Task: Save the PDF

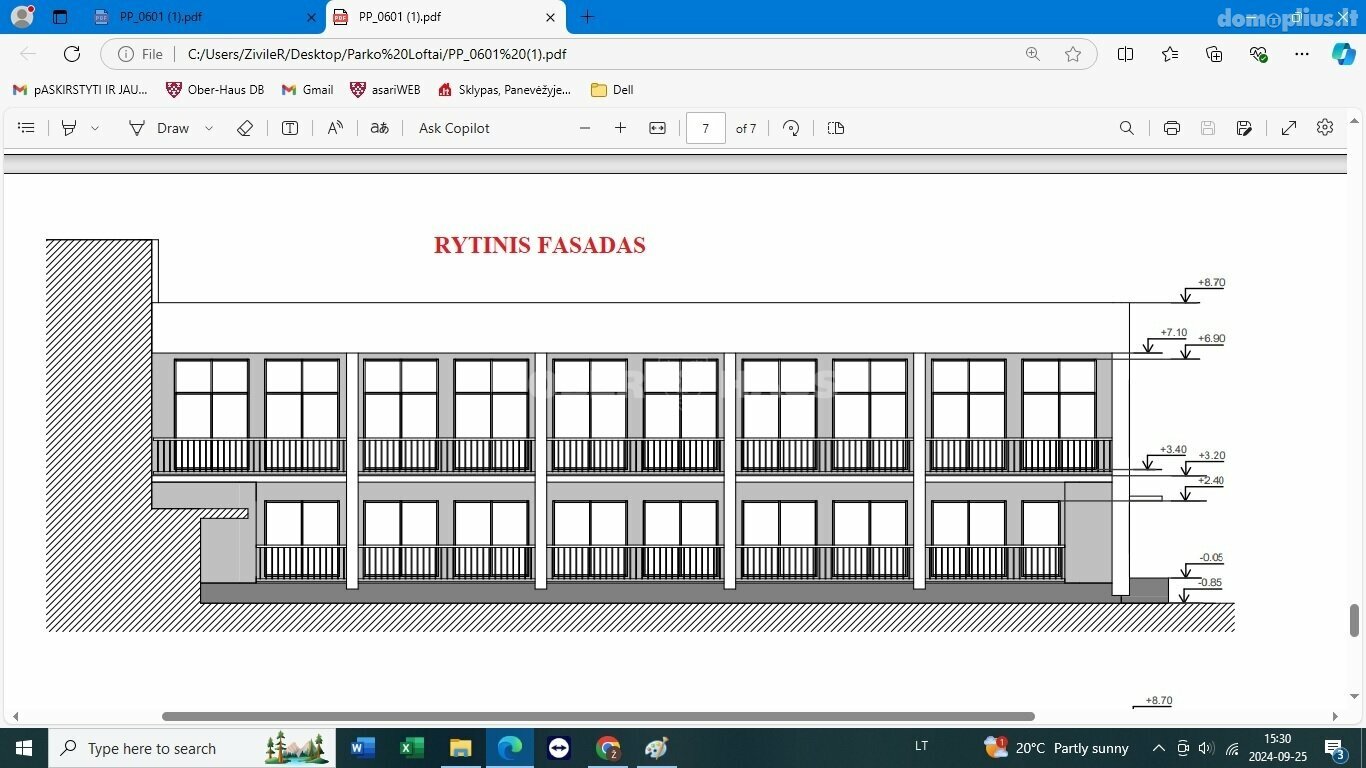Action: tap(1208, 128)
